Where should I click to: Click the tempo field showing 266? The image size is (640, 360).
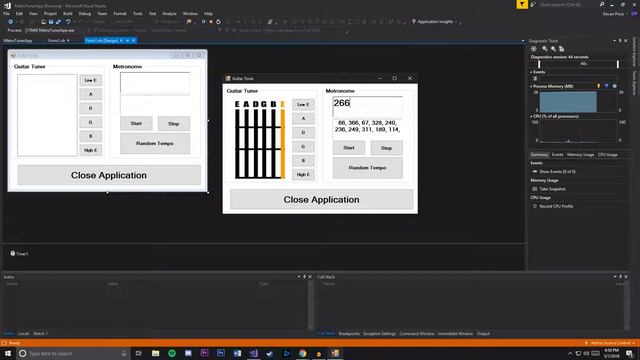point(368,107)
